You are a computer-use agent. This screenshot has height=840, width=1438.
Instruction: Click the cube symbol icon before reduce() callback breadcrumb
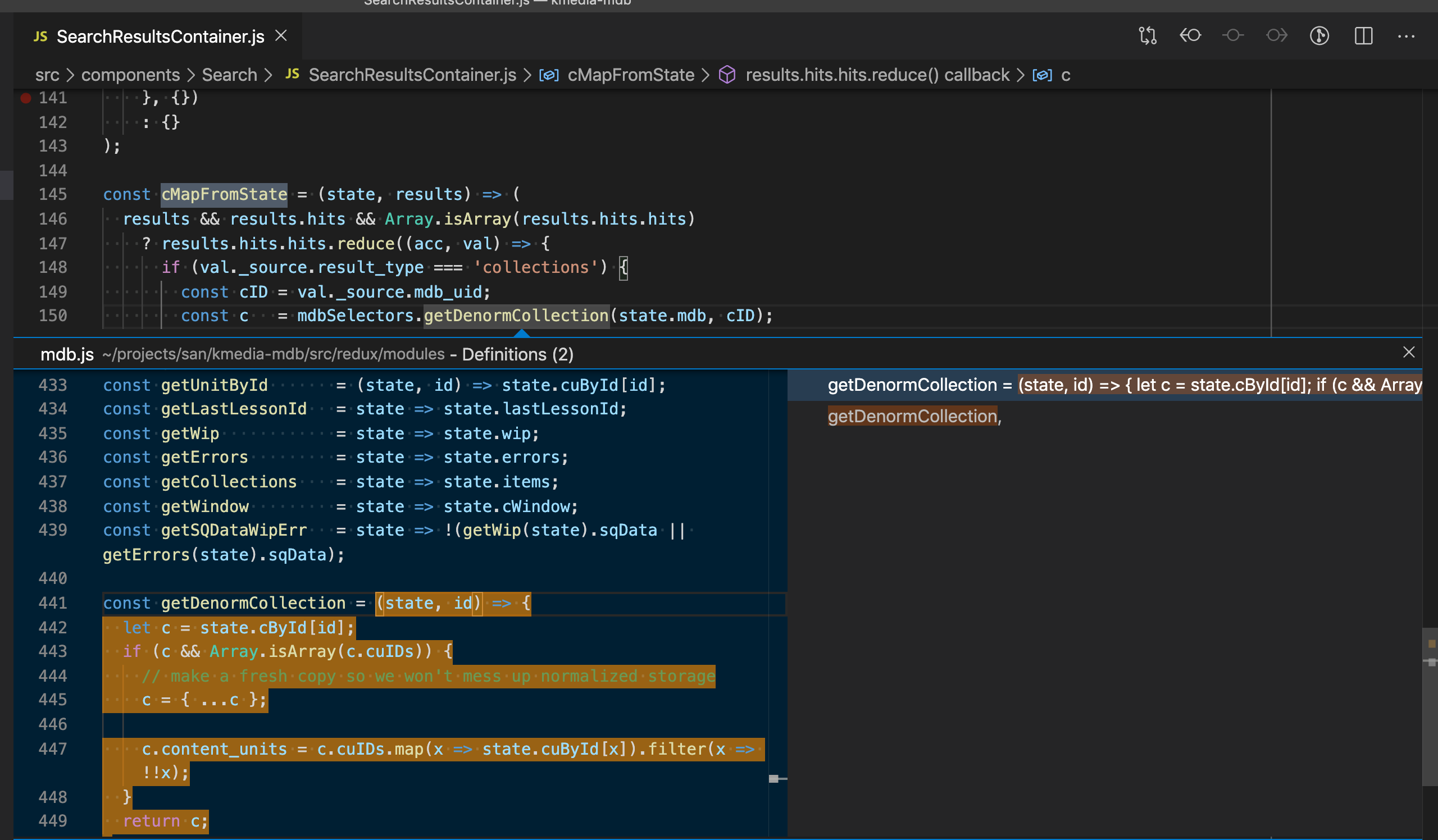pyautogui.click(x=727, y=74)
